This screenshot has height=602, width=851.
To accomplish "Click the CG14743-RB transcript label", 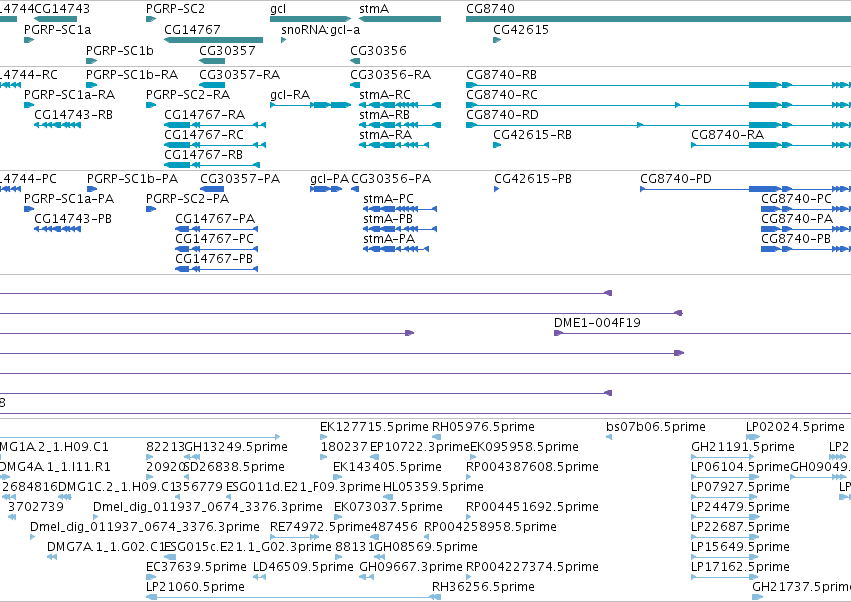I will pos(73,115).
